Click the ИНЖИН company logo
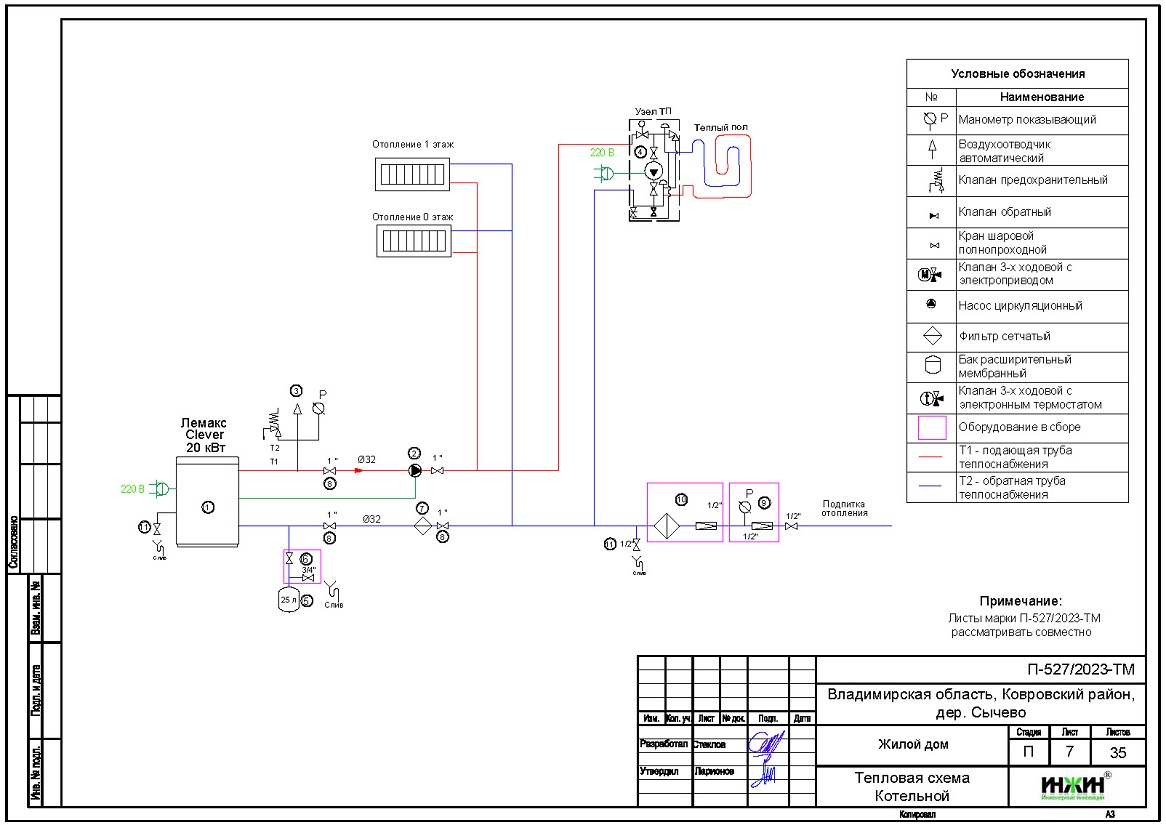The width and height of the screenshot is (1166, 825). [x=1072, y=786]
